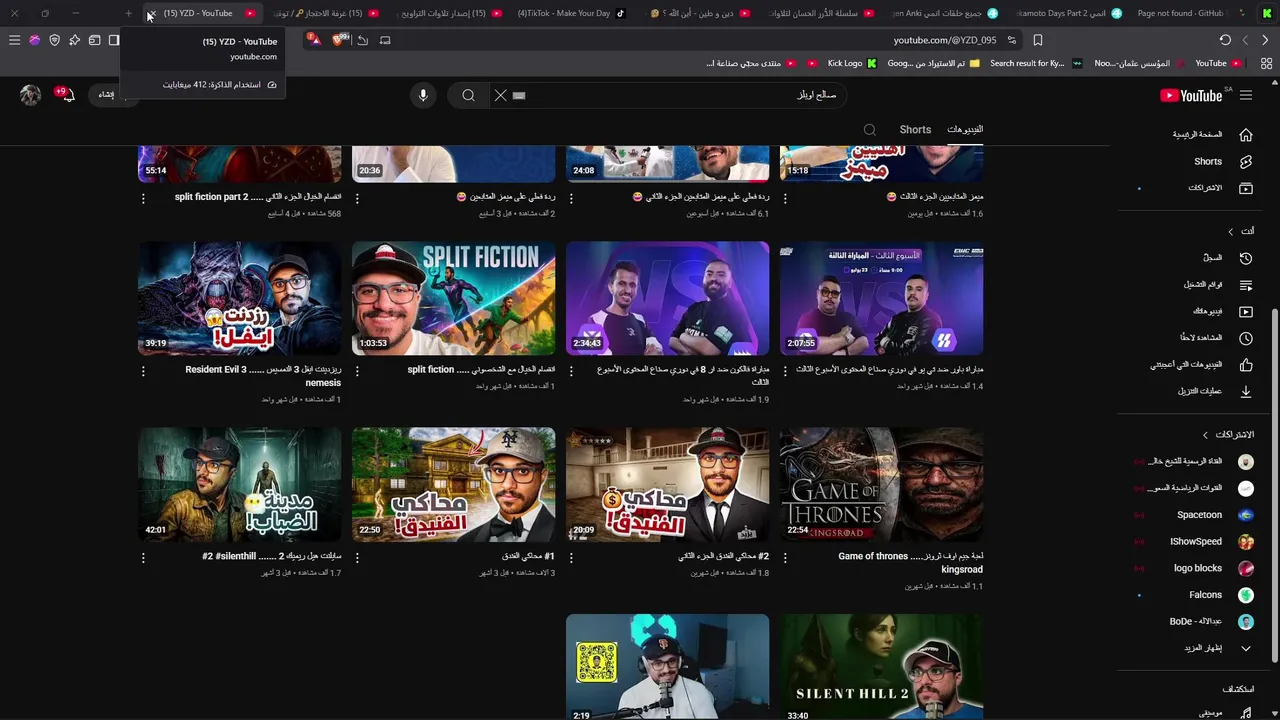Clear the search box text
Image resolution: width=1280 pixels, height=720 pixels.
[500, 95]
